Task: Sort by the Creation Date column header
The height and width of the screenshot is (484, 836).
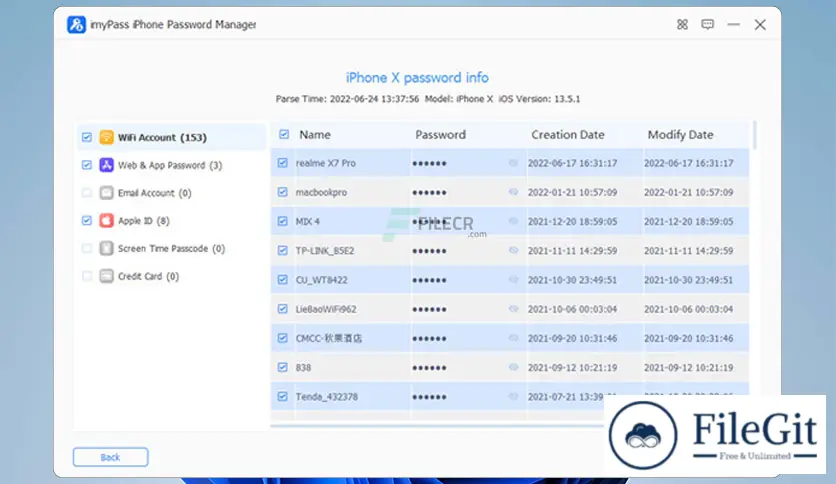Action: click(x=568, y=135)
